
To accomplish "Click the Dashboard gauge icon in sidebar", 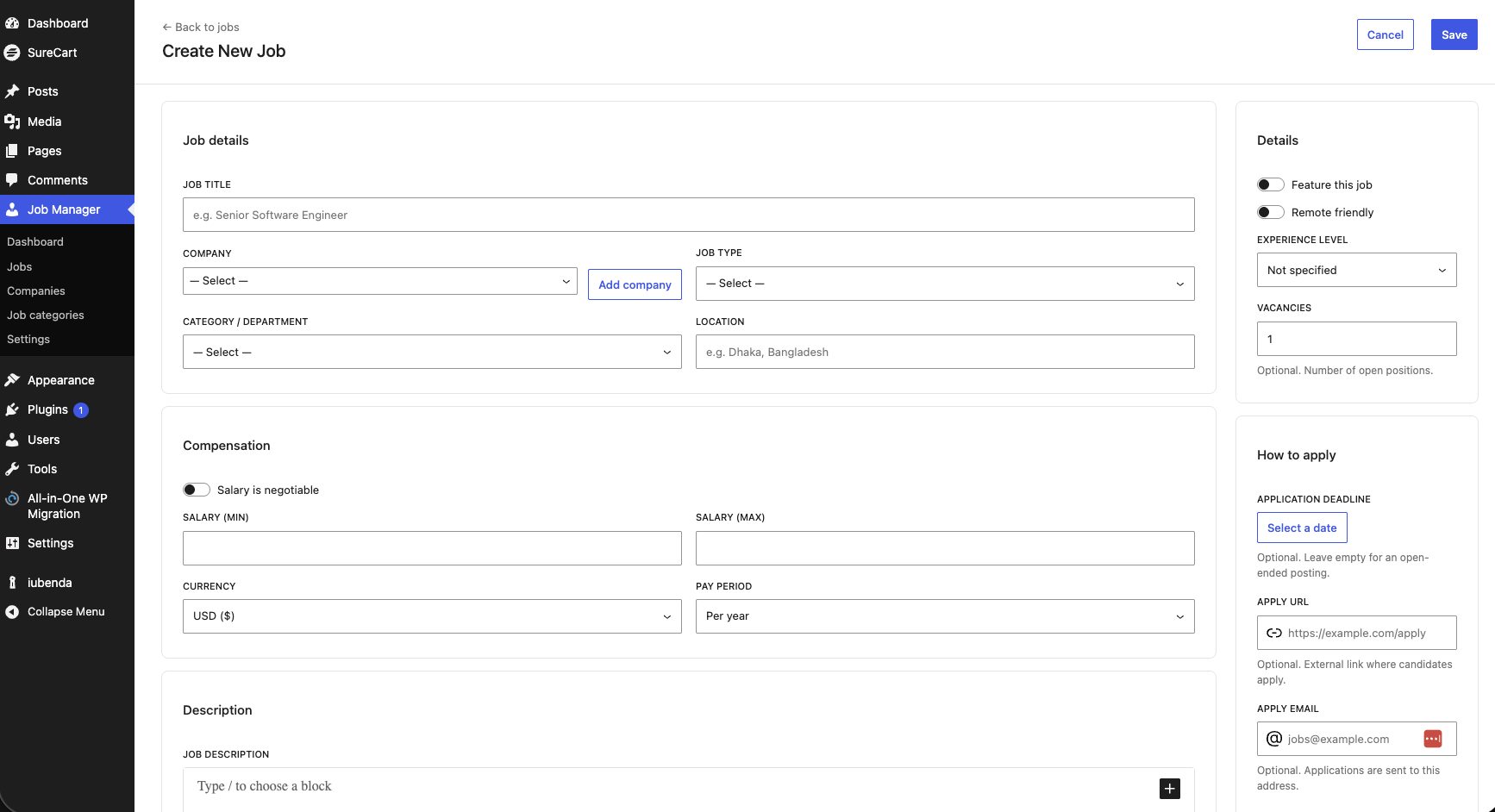I will tap(12, 23).
